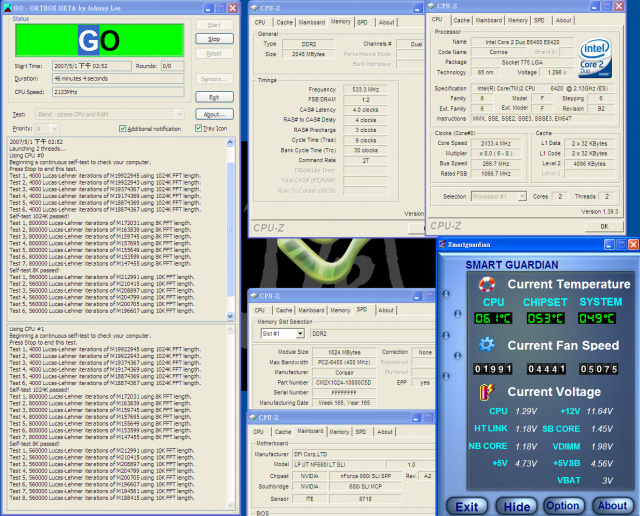Click the CHIPSET temperature readout 053°C
This screenshot has width=640, height=516.
click(545, 318)
